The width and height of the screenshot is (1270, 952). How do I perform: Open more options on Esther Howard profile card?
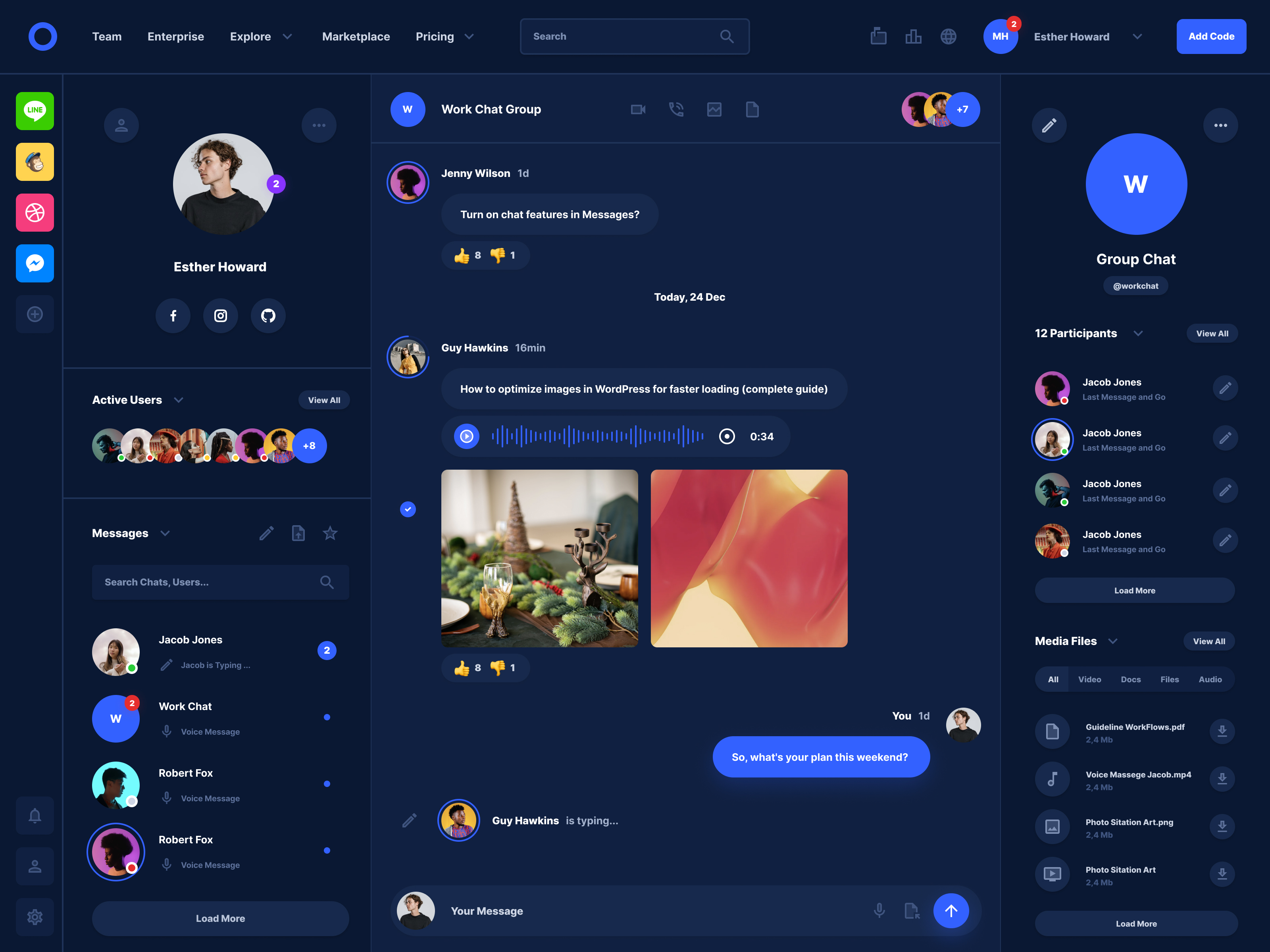319,125
